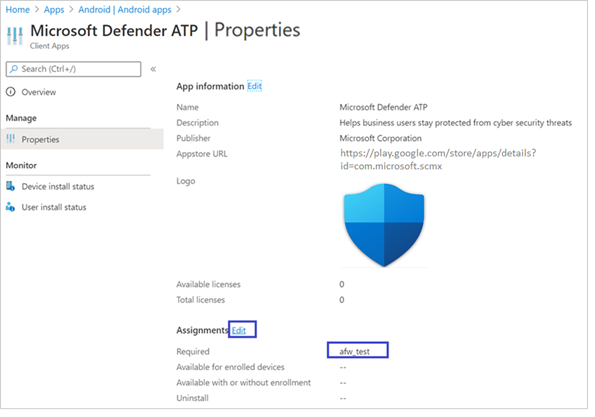Viewport: 595px width, 417px height.
Task: Edit the Assignments section
Action: (x=239, y=330)
